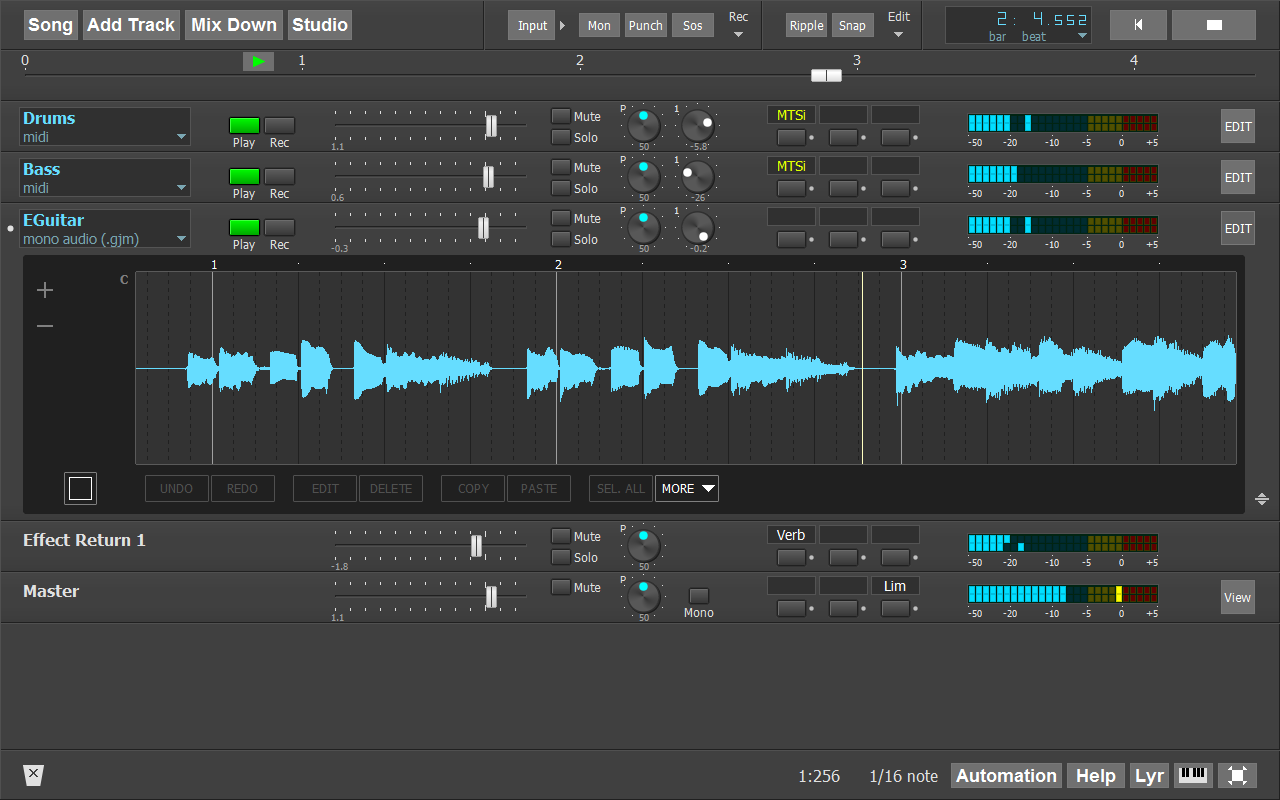Enable Mono on the Master channel
Viewport: 1280px width, 800px height.
pyautogui.click(x=698, y=597)
